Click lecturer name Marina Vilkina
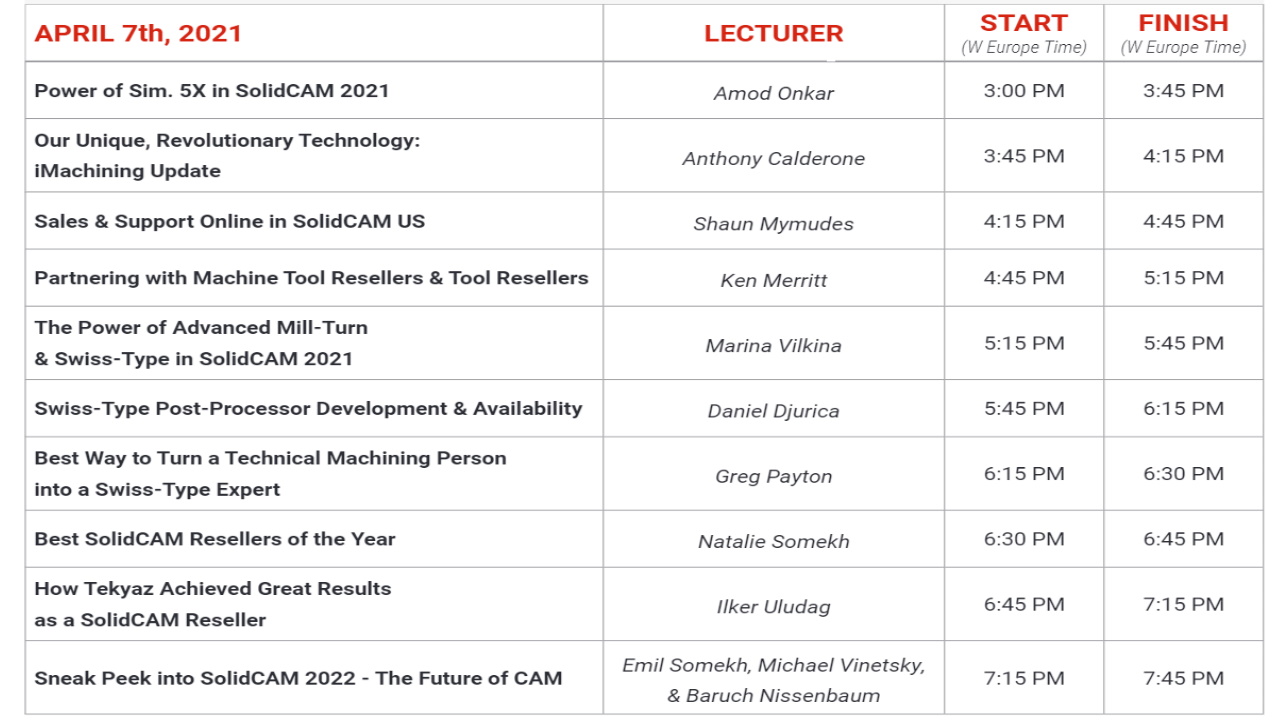The width and height of the screenshot is (1280, 720). (773, 346)
